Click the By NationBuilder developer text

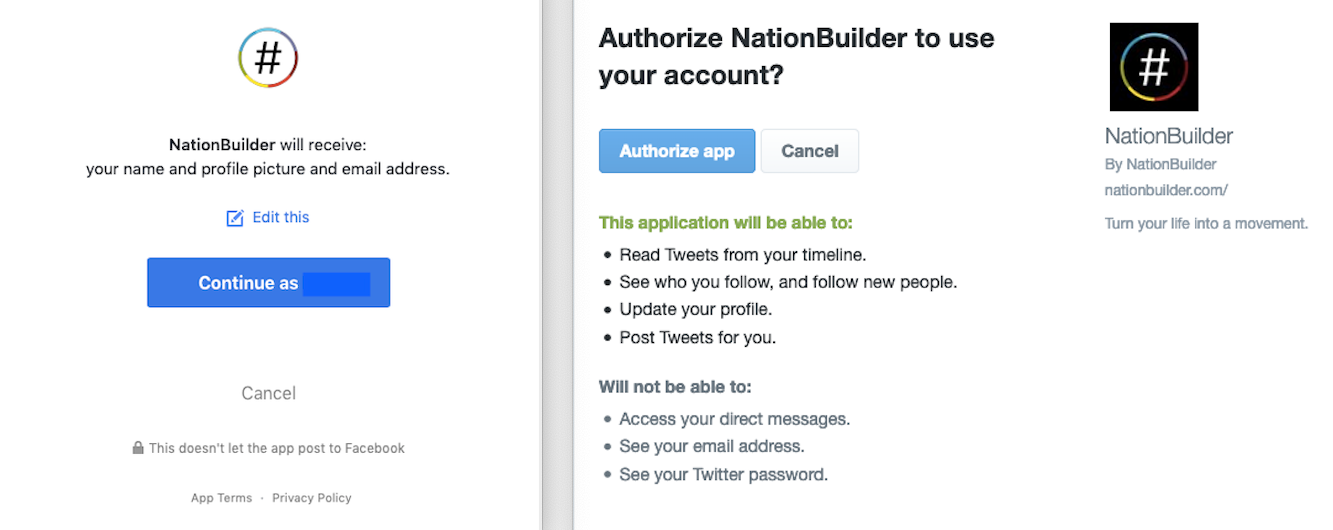[1160, 164]
